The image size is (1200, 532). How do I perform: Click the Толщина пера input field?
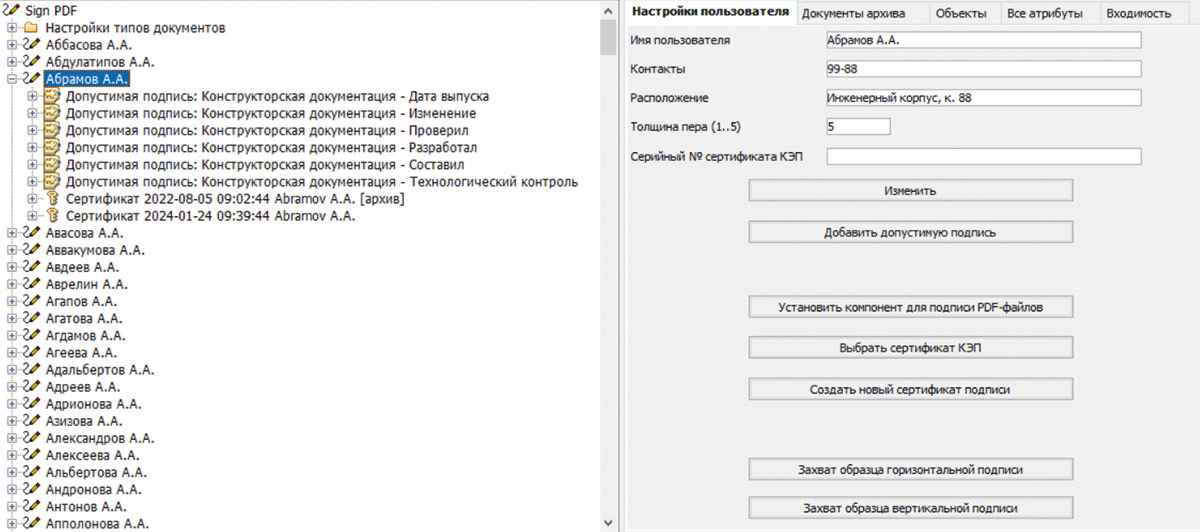pyautogui.click(x=857, y=127)
